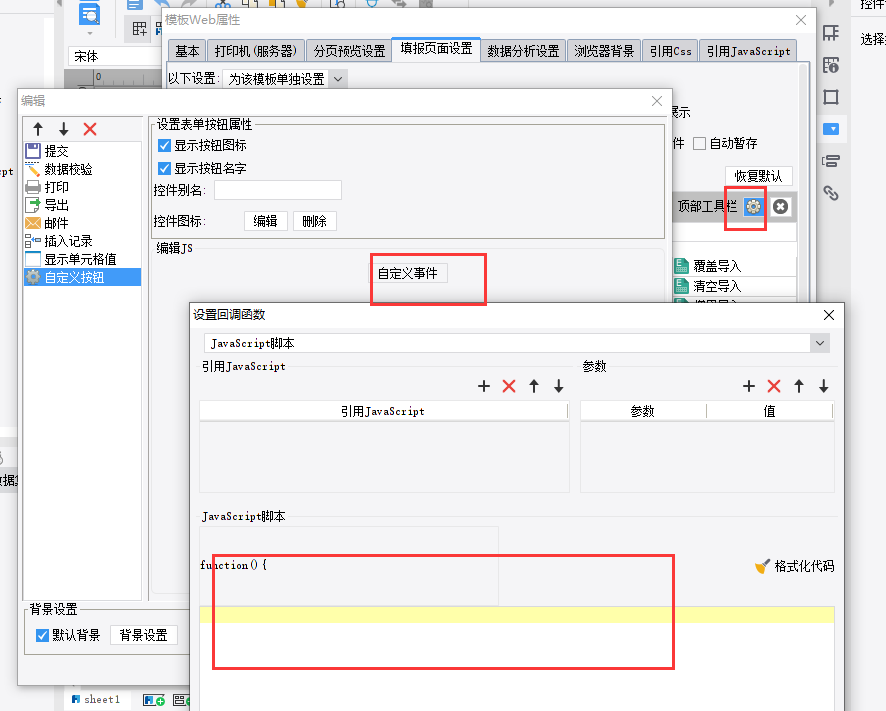Click the 引用JavaScript table column header

pos(383,411)
